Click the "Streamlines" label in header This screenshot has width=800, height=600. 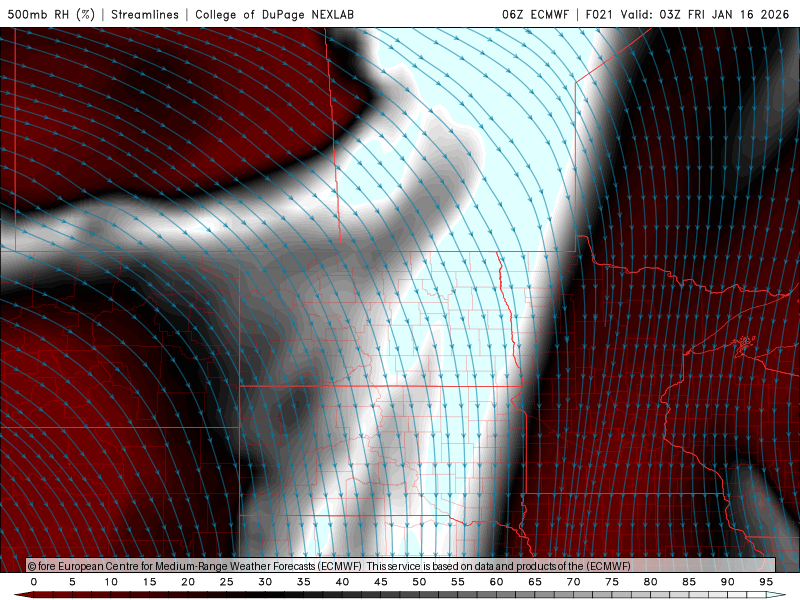[145, 14]
